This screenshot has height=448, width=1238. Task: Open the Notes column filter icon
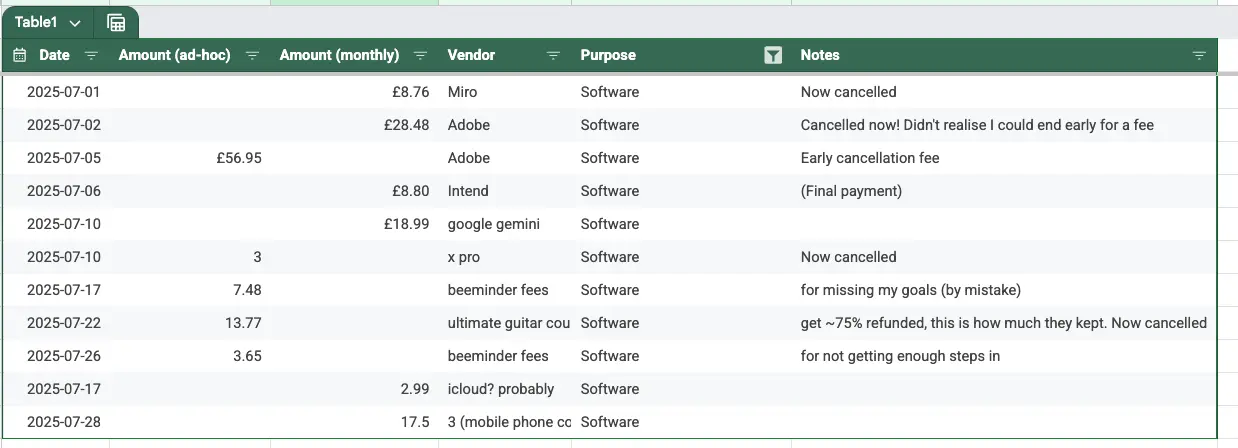click(x=1199, y=55)
